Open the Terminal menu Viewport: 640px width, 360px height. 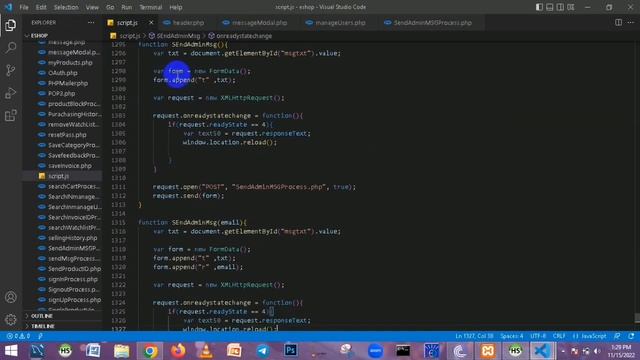(x=151, y=7)
